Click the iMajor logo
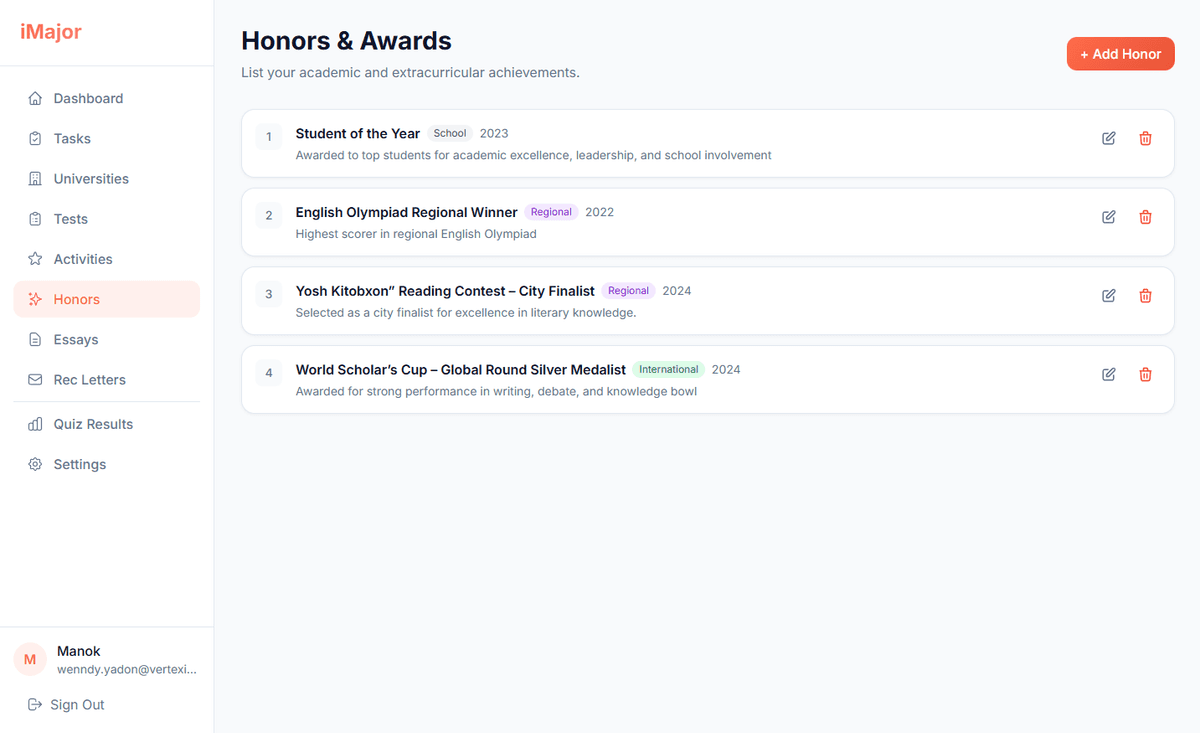1200x733 pixels. (50, 31)
